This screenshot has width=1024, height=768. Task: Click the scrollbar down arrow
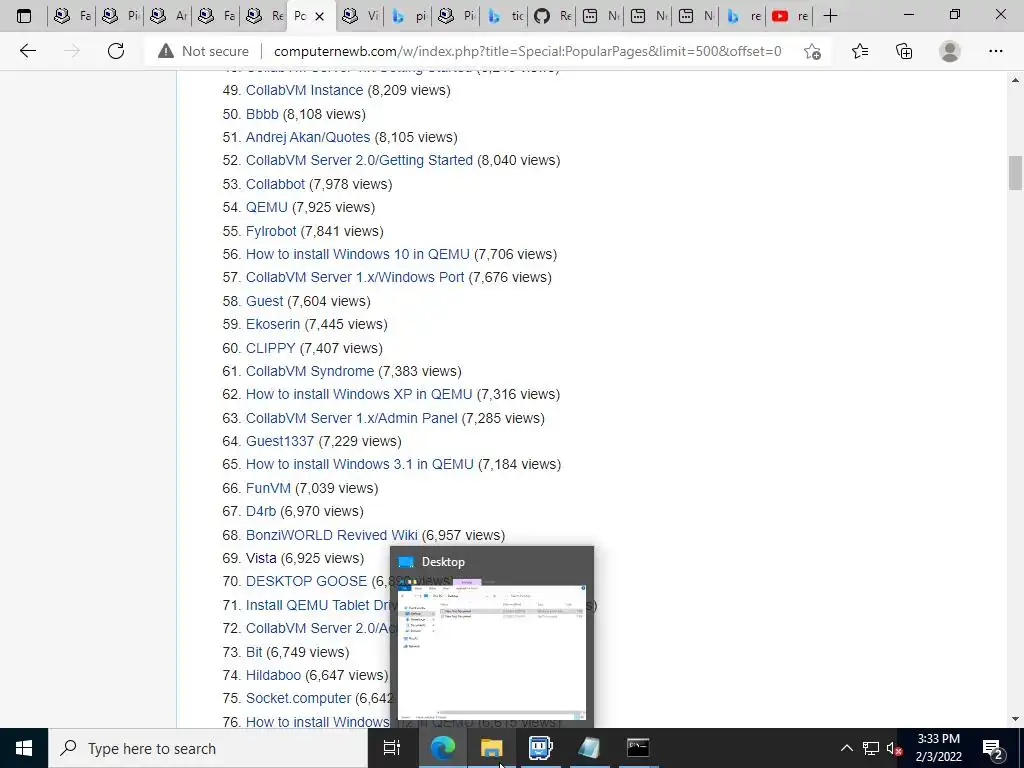pos(1015,719)
